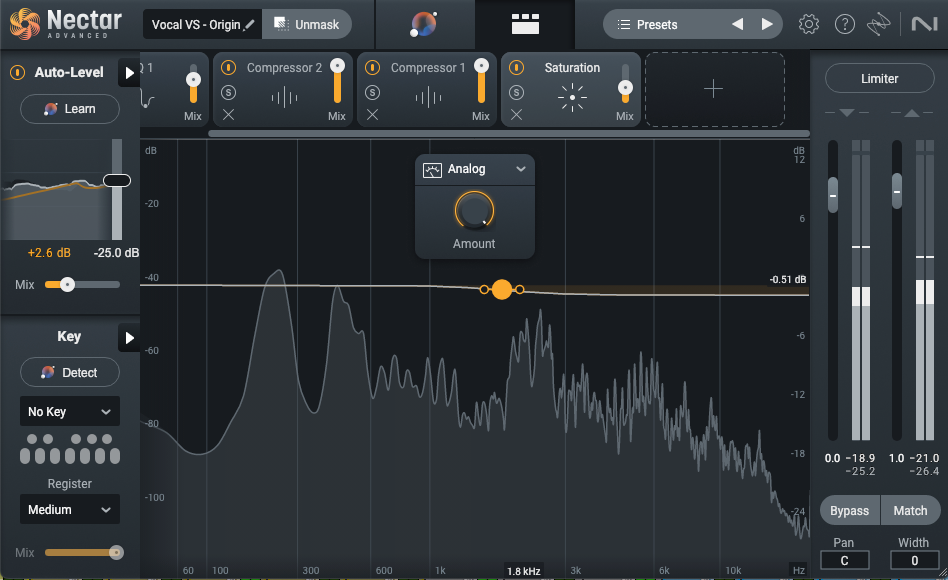Open the Analog saturation type dropdown
The height and width of the screenshot is (580, 948).
(475, 169)
